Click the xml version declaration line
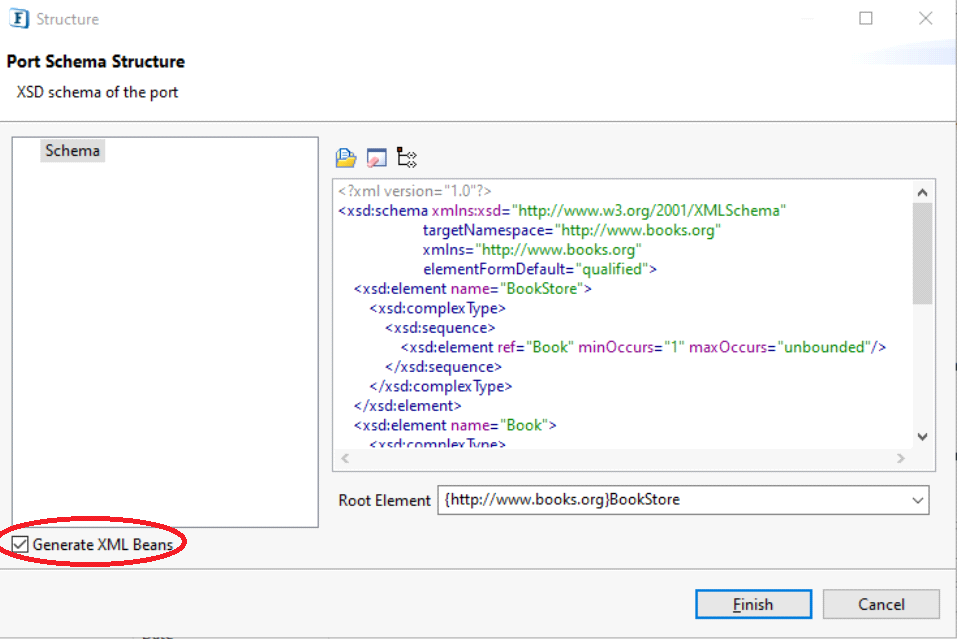Image resolution: width=957 pixels, height=639 pixels. click(x=414, y=191)
